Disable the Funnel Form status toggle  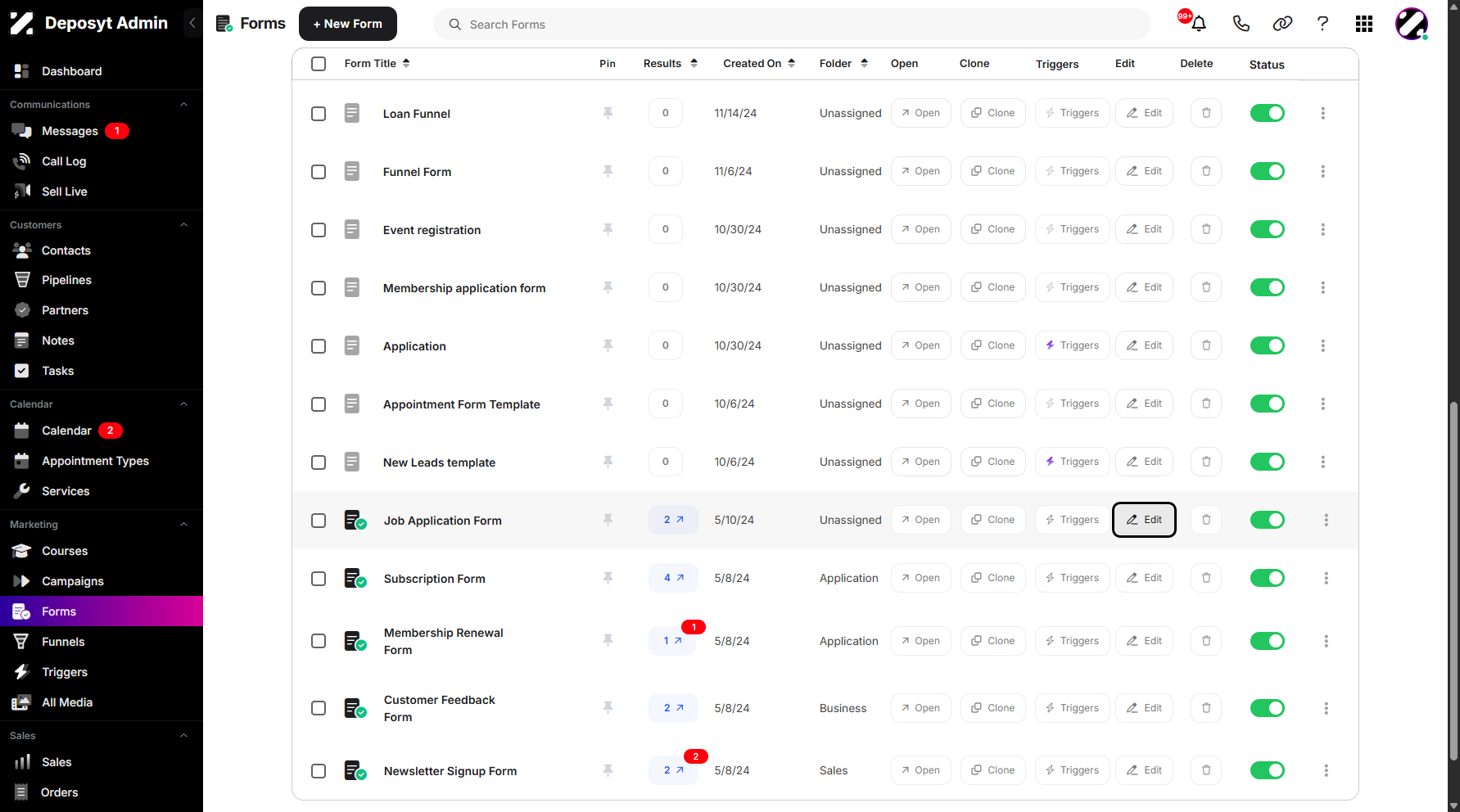pyautogui.click(x=1267, y=171)
